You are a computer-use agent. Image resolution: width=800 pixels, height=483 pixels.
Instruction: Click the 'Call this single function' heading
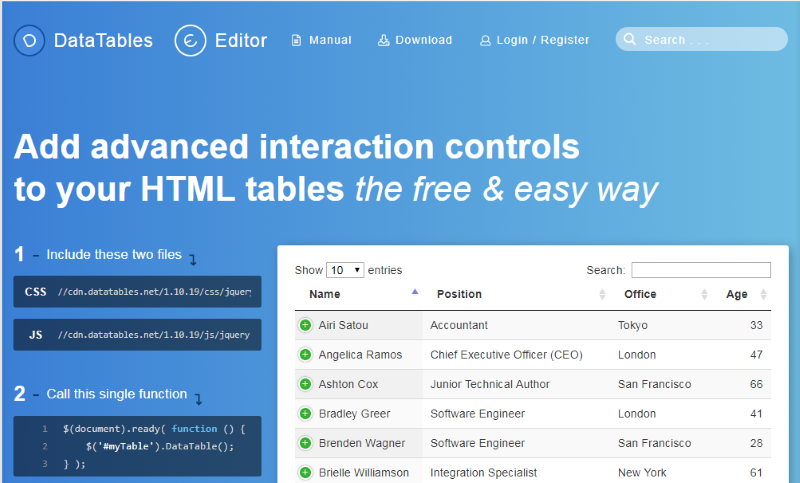click(117, 394)
